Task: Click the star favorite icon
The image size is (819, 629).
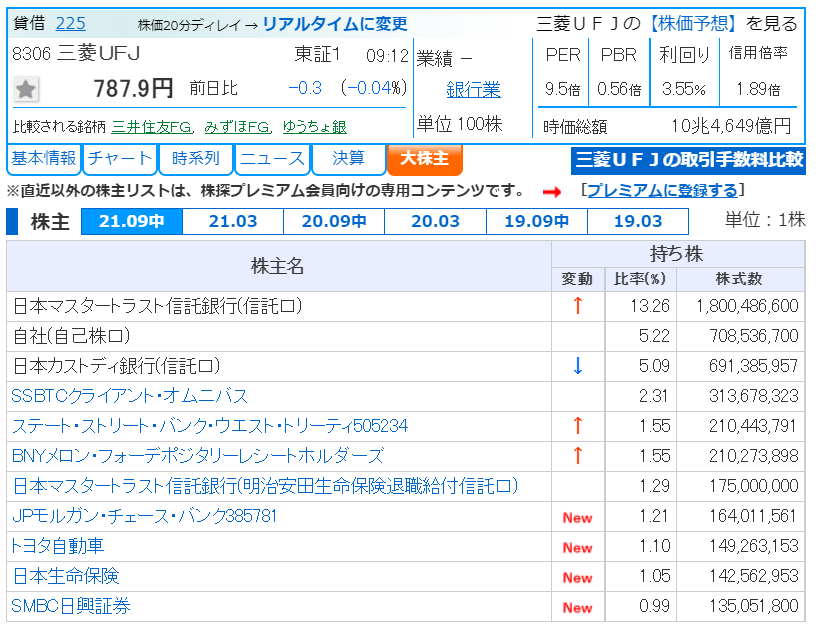Action: [26, 89]
